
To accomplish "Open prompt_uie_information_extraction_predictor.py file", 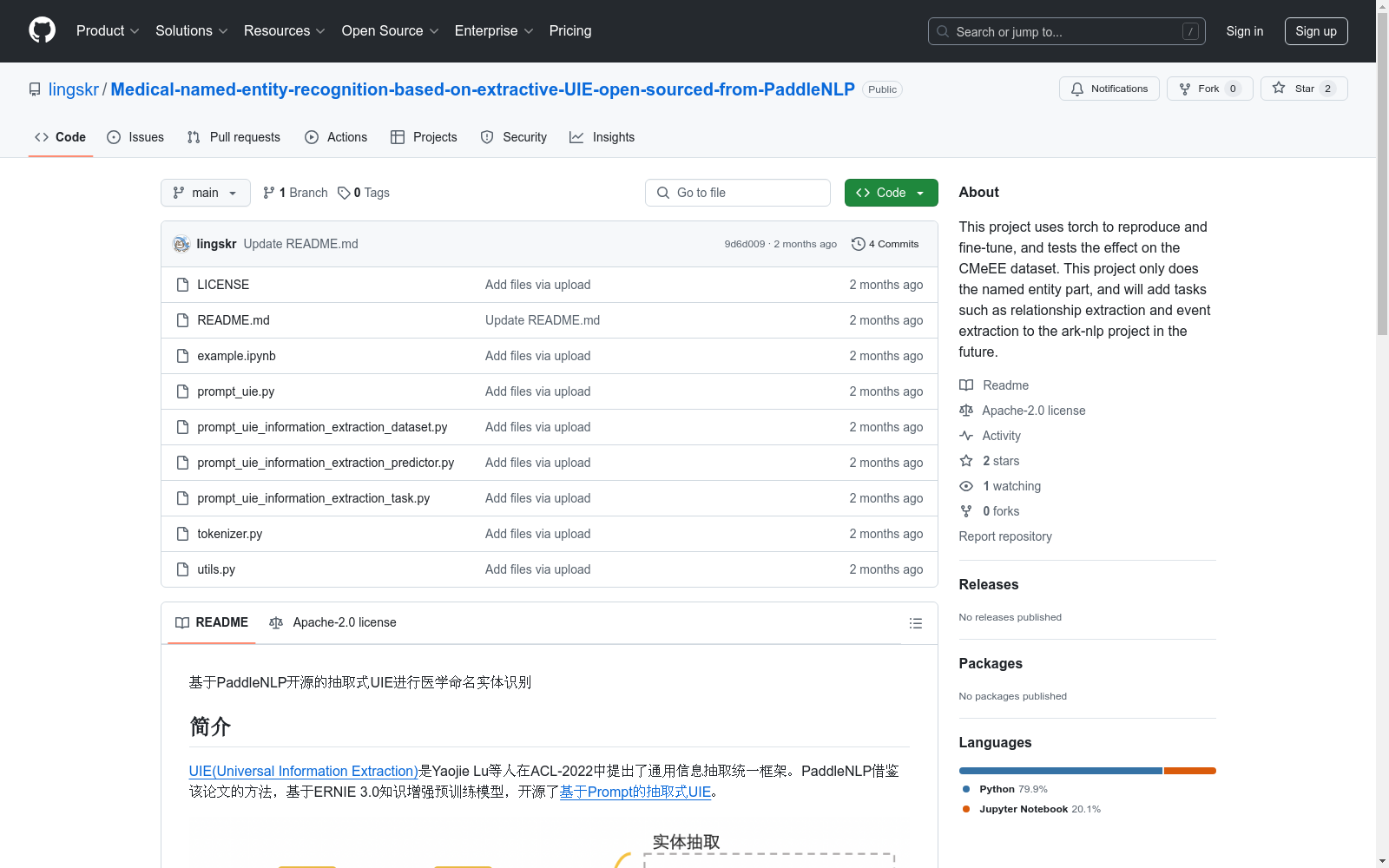I will pyautogui.click(x=326, y=463).
